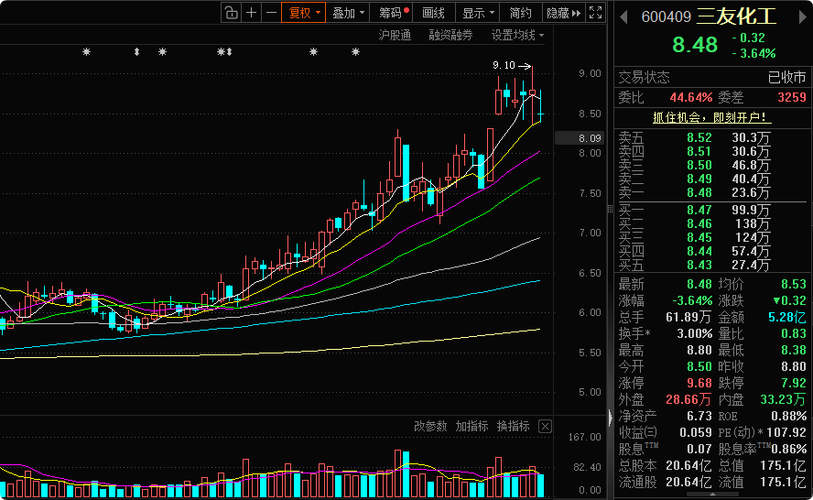Viewport: 813px width, 500px height.
Task: Zoom out chart with minus icon
Action: (x=271, y=13)
